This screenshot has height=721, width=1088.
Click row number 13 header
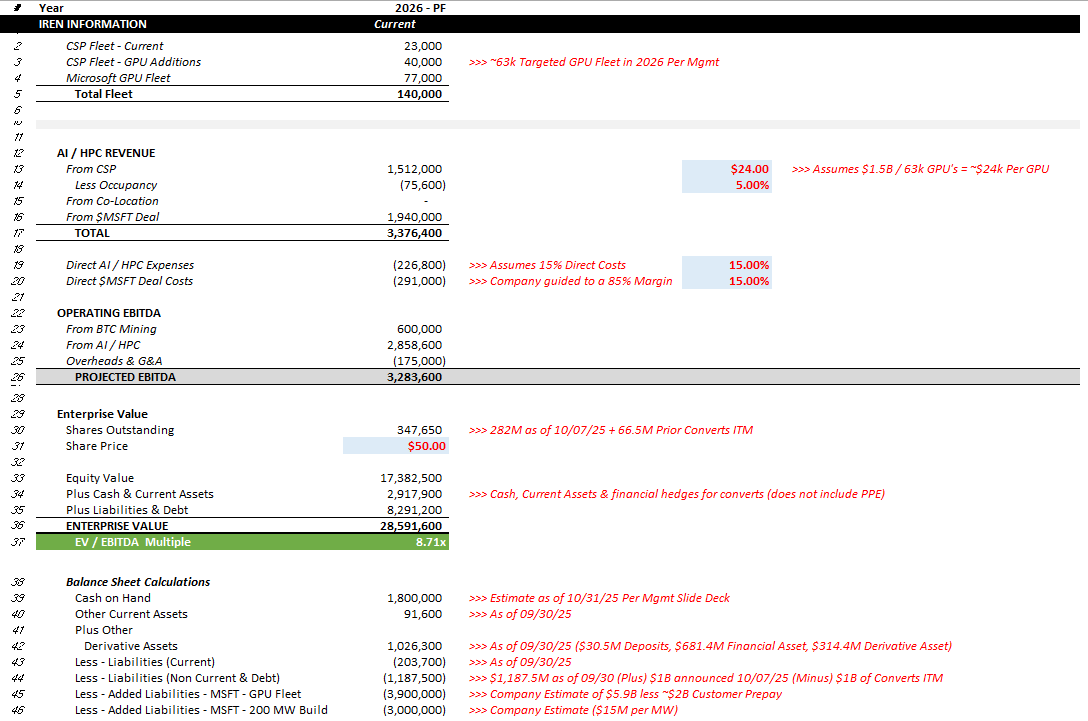pos(17,169)
